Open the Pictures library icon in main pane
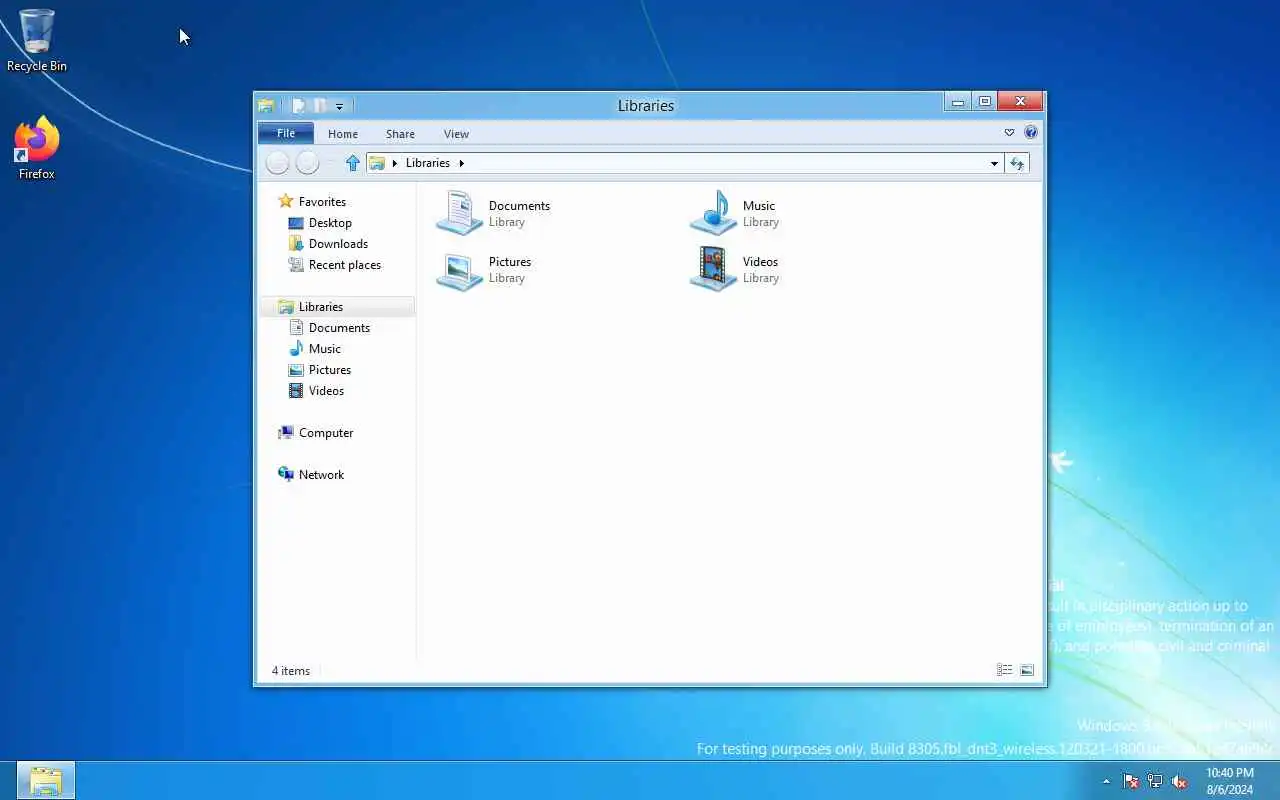This screenshot has width=1280, height=800. tap(460, 269)
